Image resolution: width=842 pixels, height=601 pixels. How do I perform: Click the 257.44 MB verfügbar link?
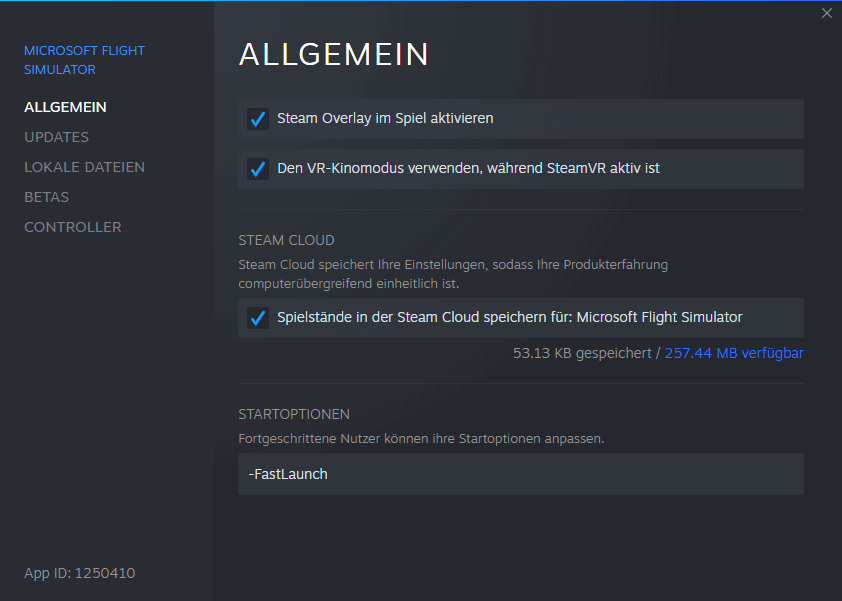coord(734,353)
